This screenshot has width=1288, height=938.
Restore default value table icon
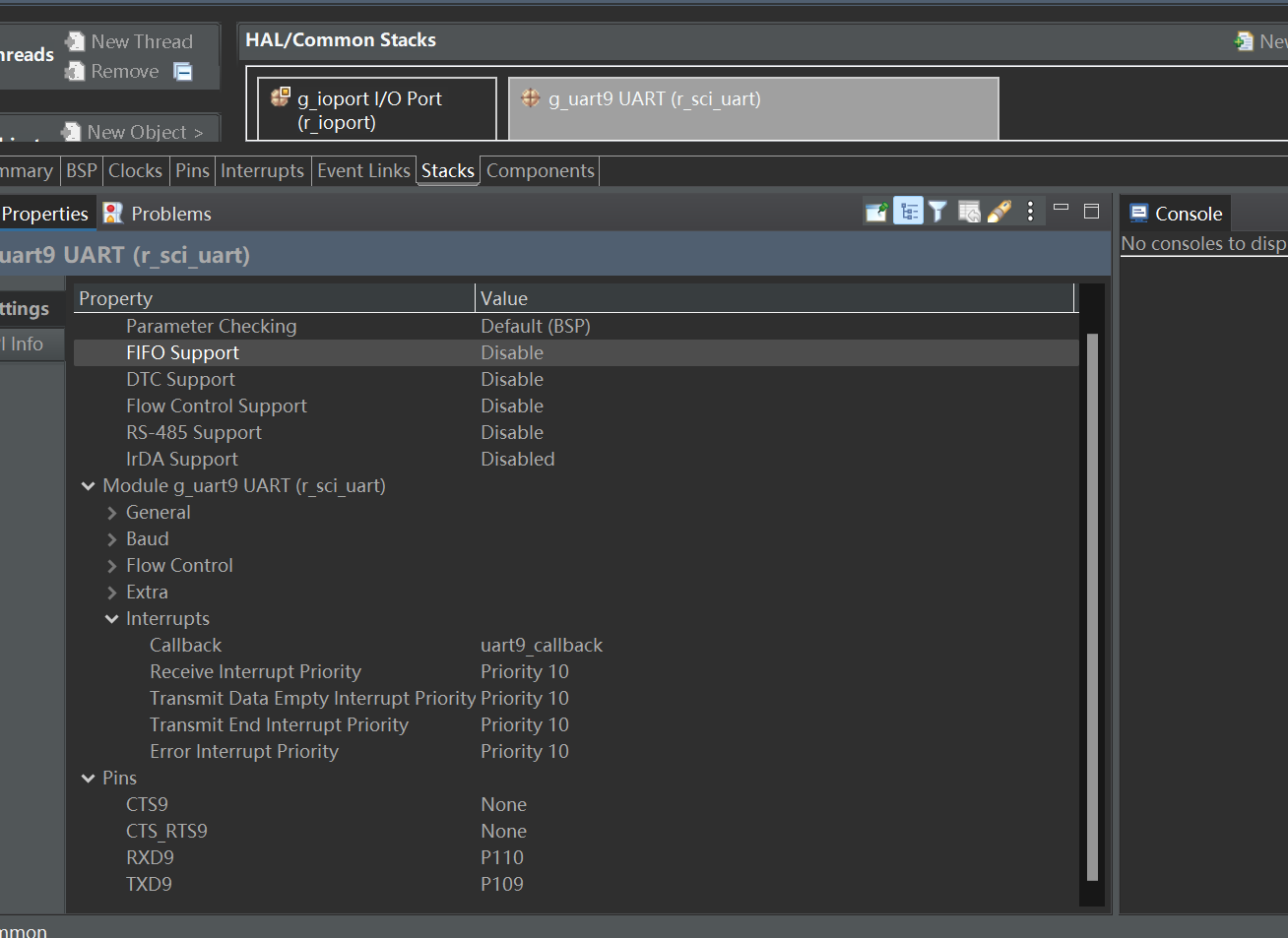969,212
